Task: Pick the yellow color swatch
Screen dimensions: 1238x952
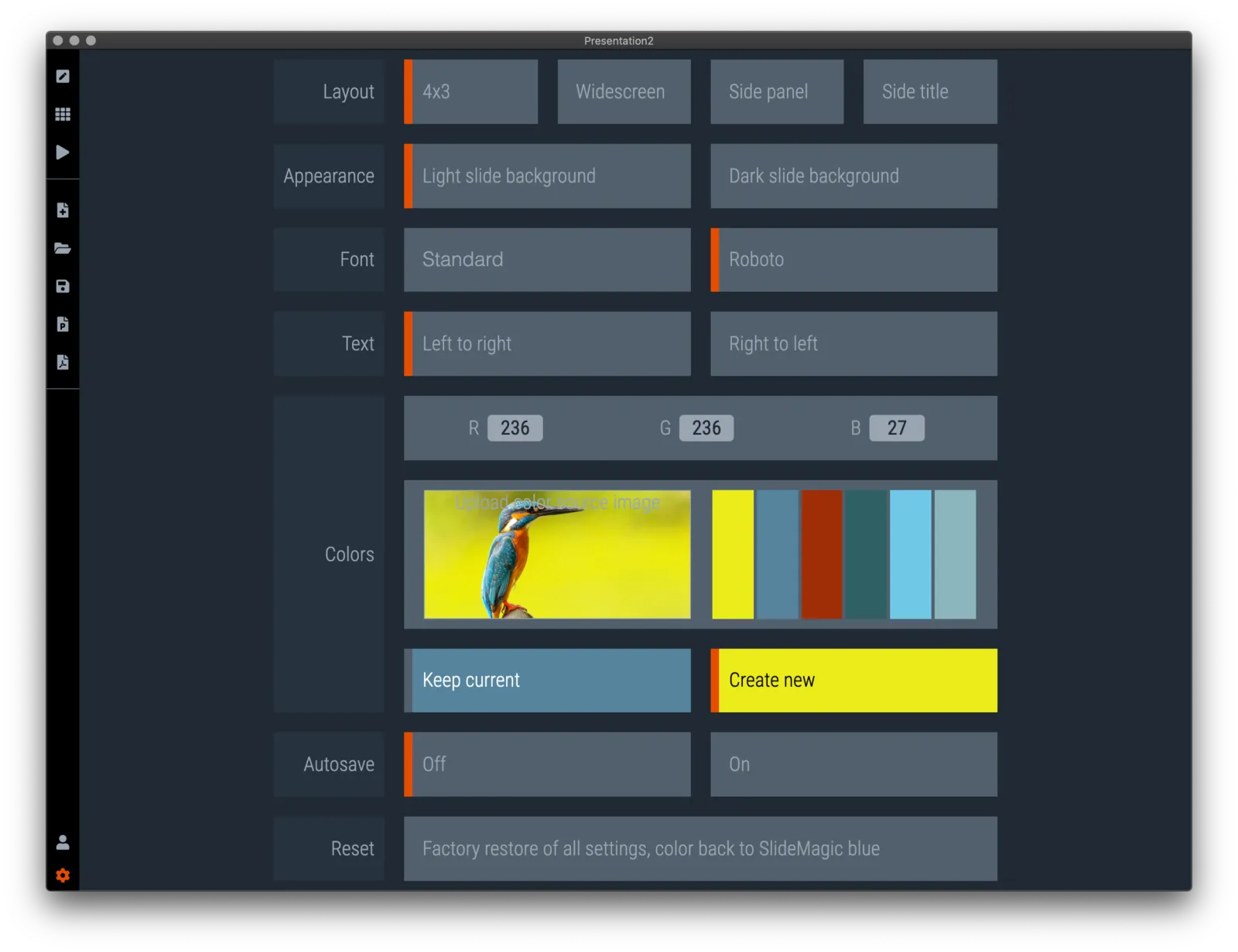Action: click(x=732, y=554)
